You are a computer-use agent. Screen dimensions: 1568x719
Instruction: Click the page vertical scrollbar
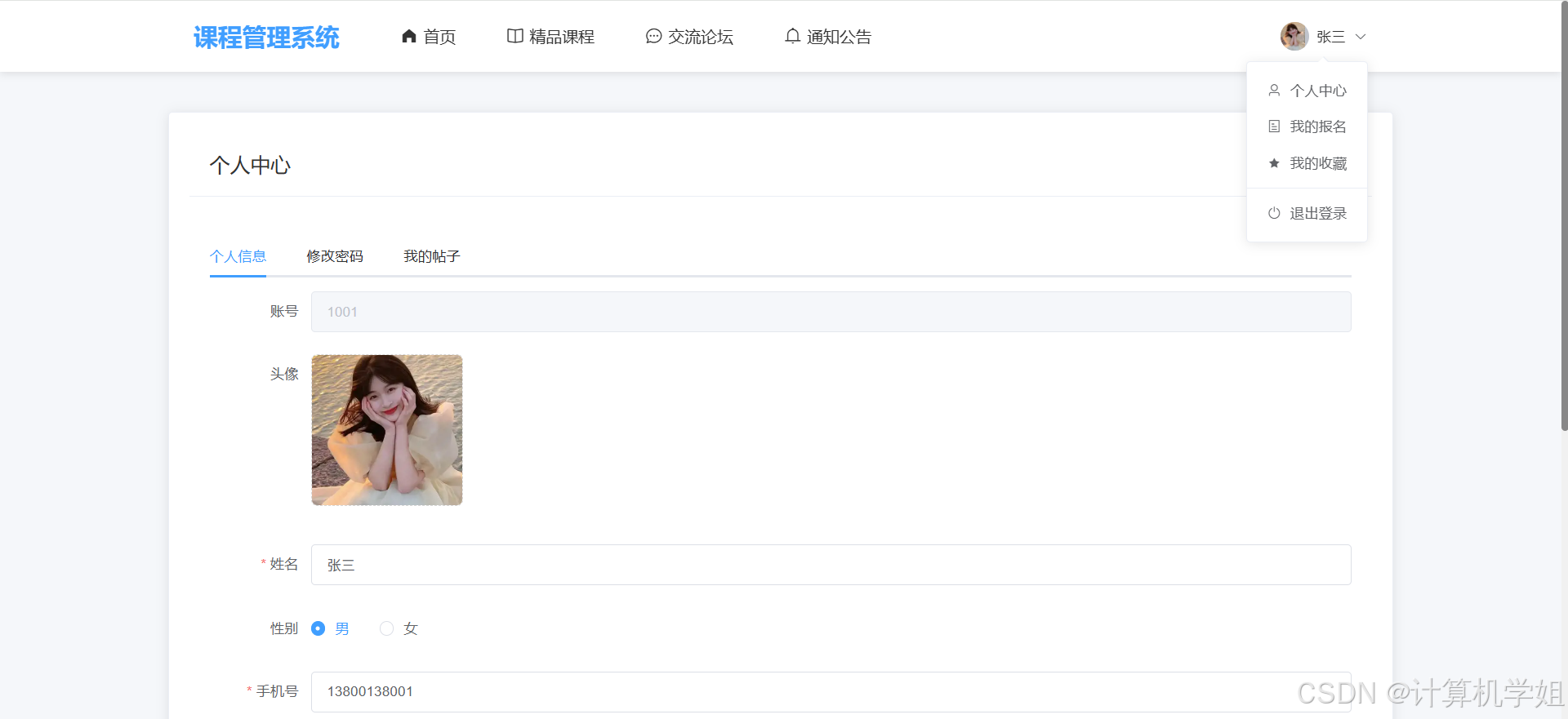(x=1564, y=216)
